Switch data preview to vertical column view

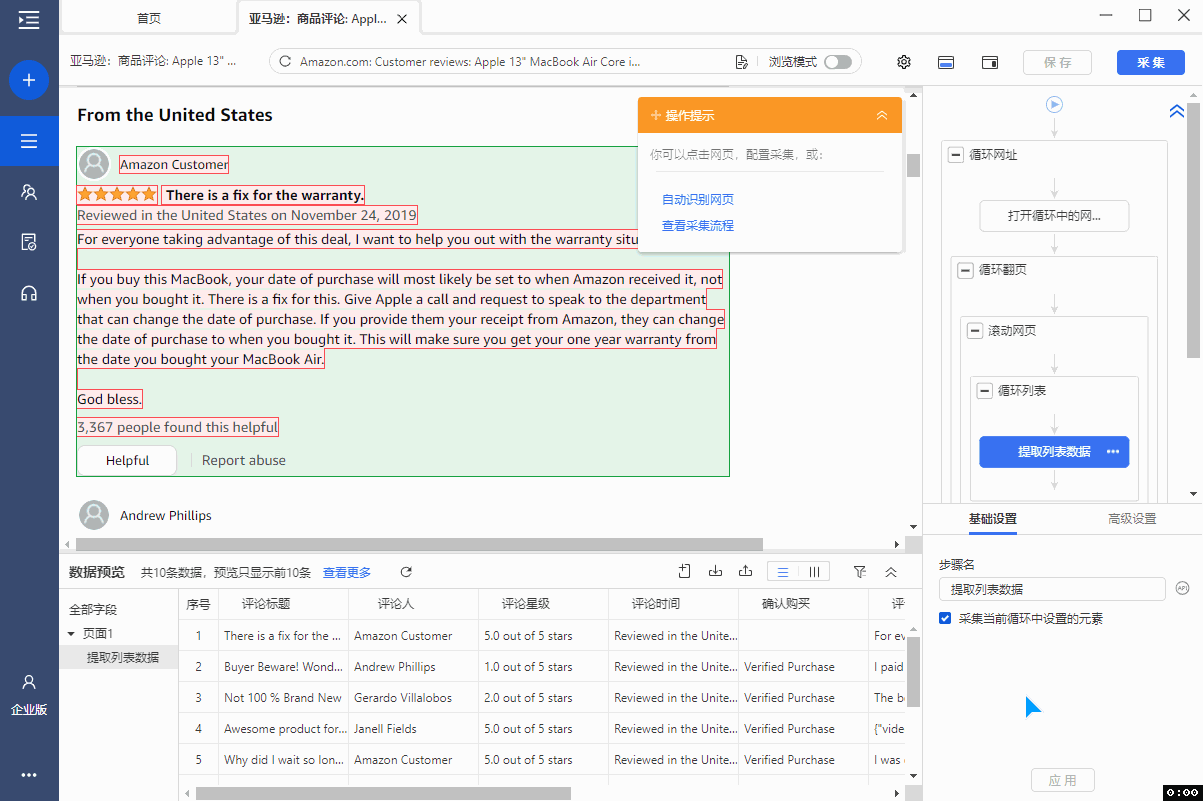point(814,572)
